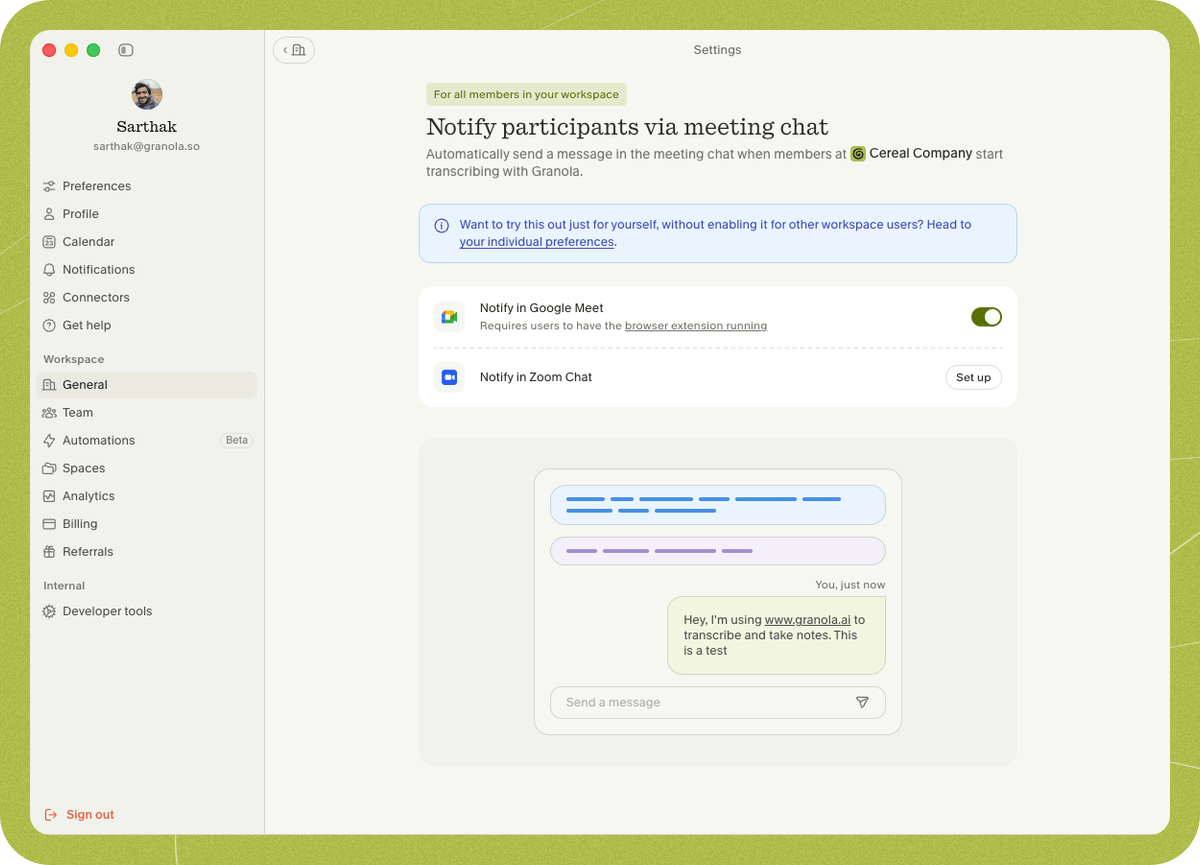1200x865 pixels.
Task: Click the purple placeholder message bubble
Action: [x=718, y=551]
